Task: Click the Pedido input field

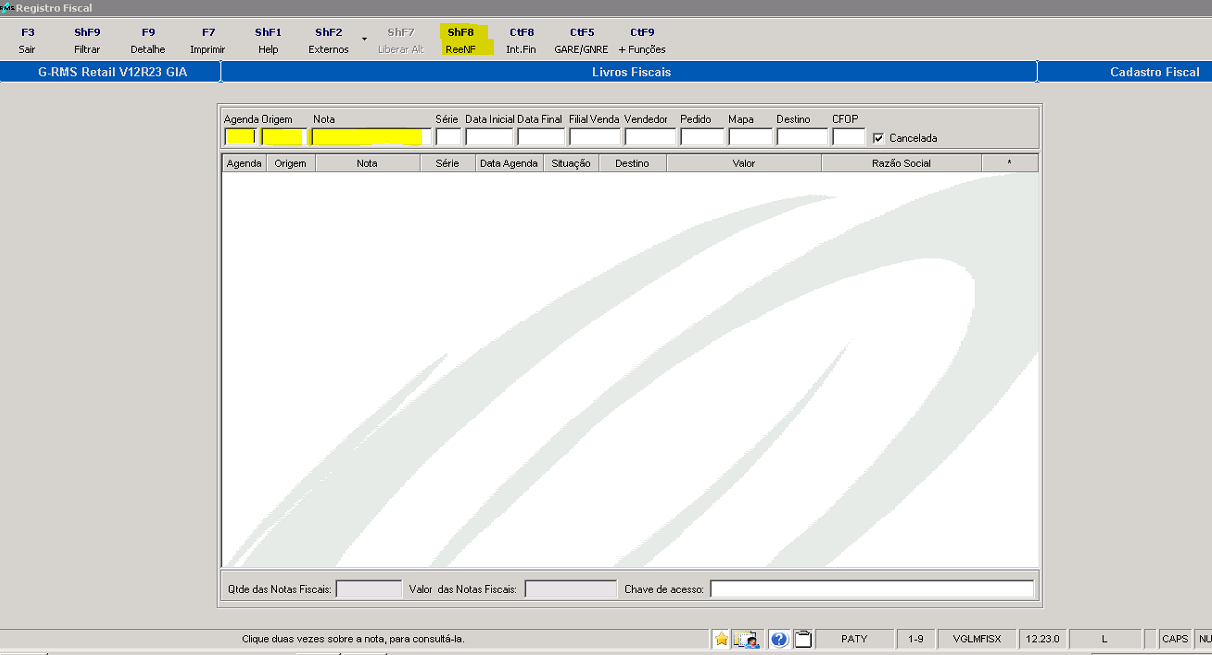Action: coord(702,137)
